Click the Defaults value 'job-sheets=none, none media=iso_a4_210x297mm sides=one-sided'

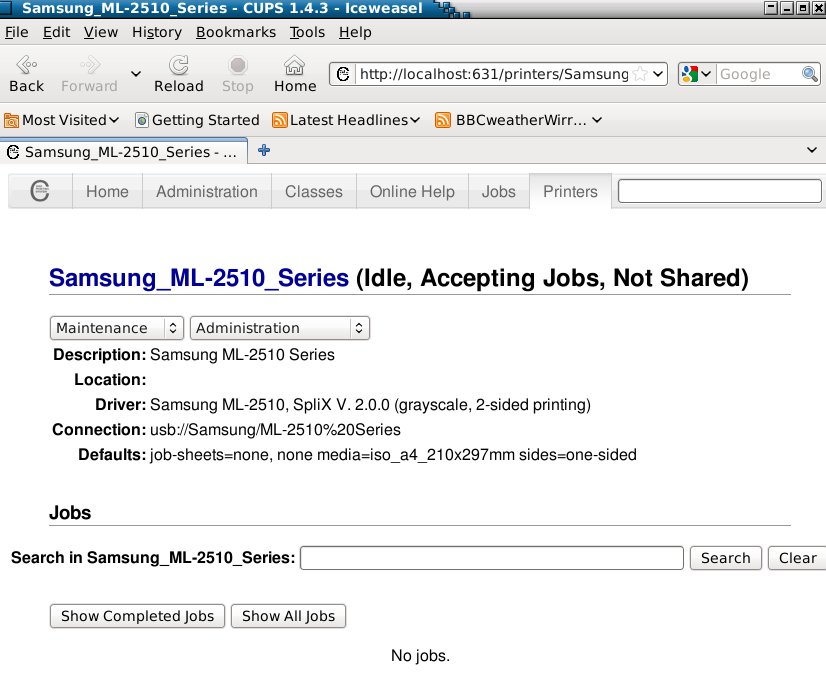393,454
